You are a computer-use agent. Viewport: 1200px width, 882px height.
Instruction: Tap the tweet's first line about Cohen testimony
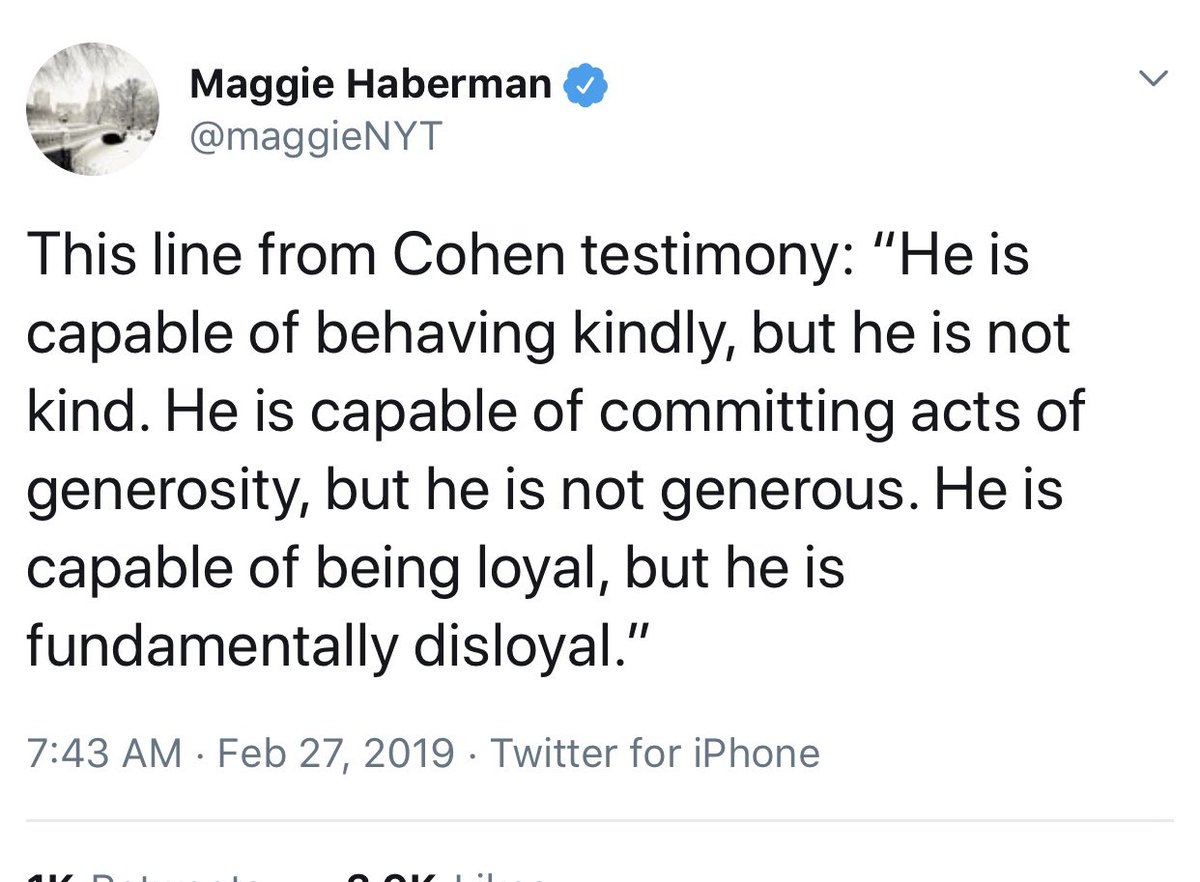point(528,256)
